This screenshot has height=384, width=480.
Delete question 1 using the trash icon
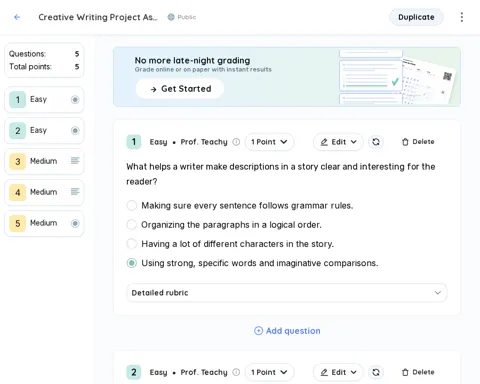pyautogui.click(x=418, y=142)
